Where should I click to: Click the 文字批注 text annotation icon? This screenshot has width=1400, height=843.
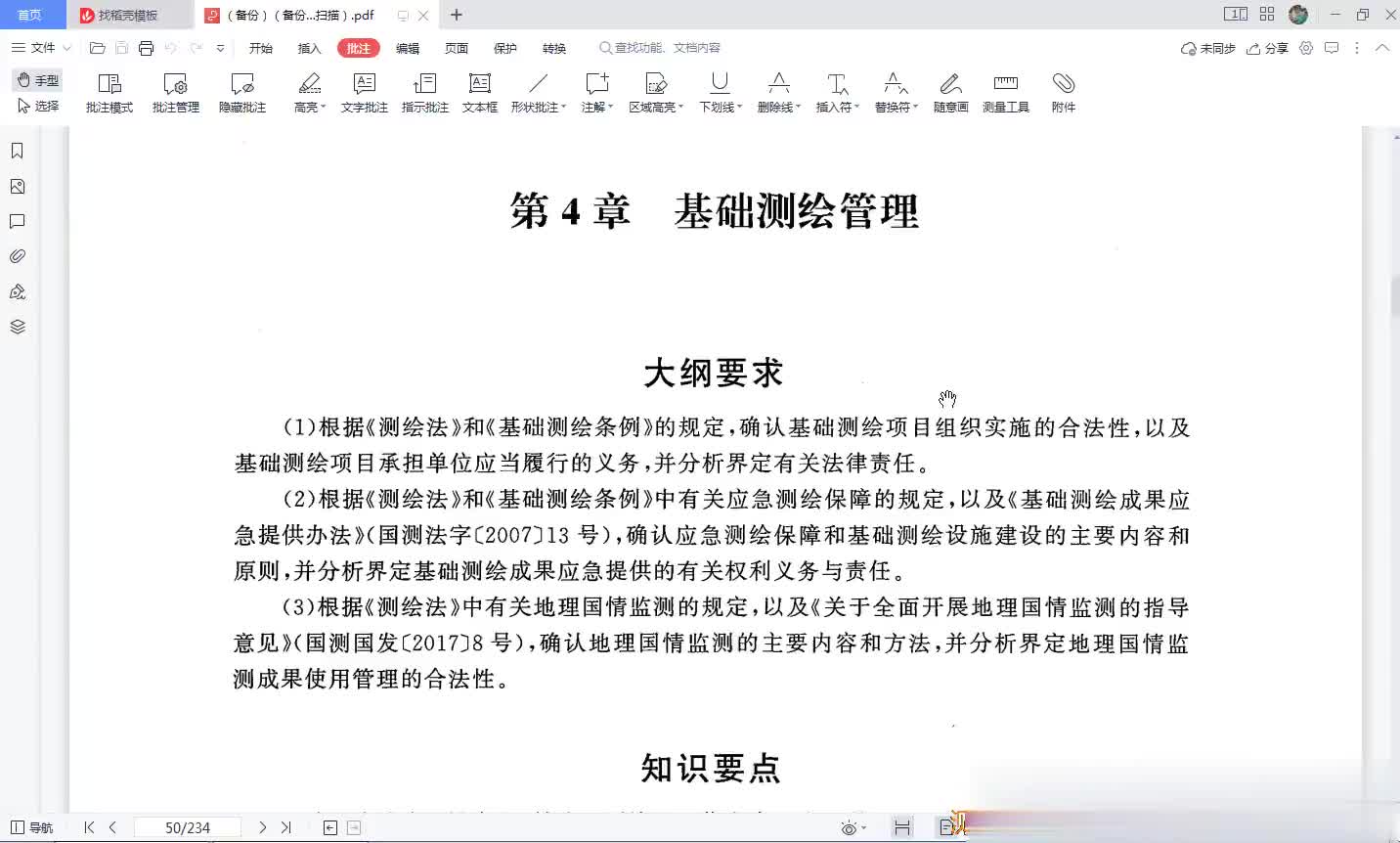coord(364,92)
